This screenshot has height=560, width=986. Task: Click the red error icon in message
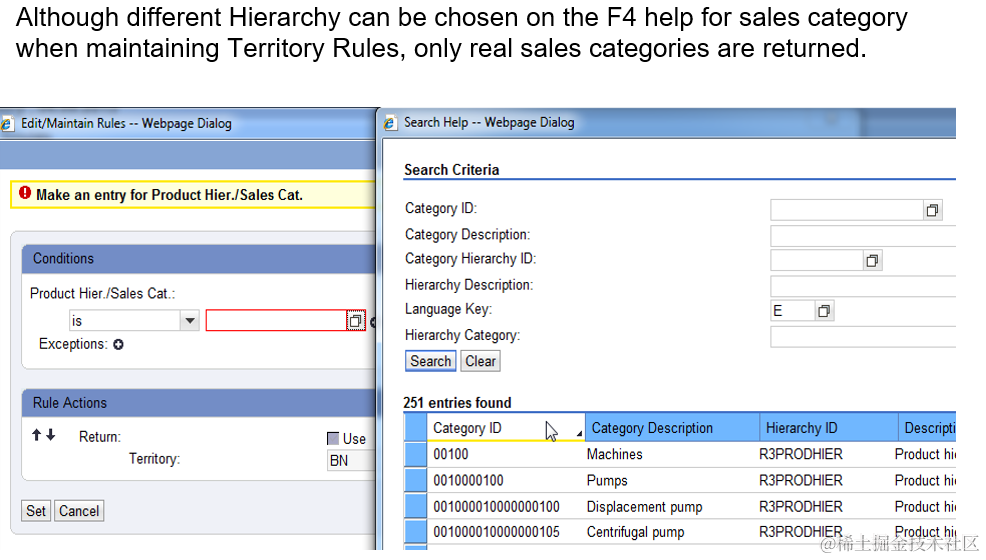pos(25,193)
